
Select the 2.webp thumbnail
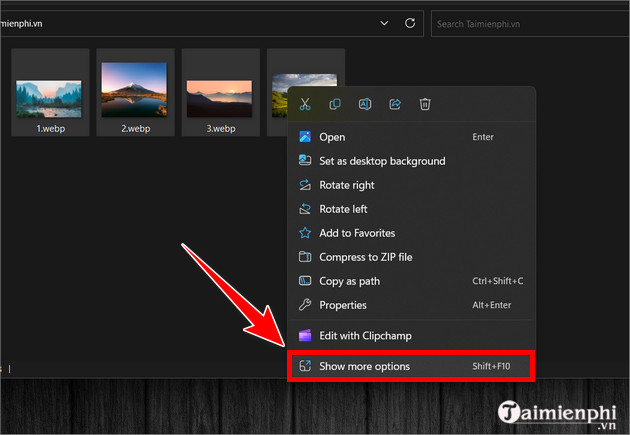[x=135, y=92]
